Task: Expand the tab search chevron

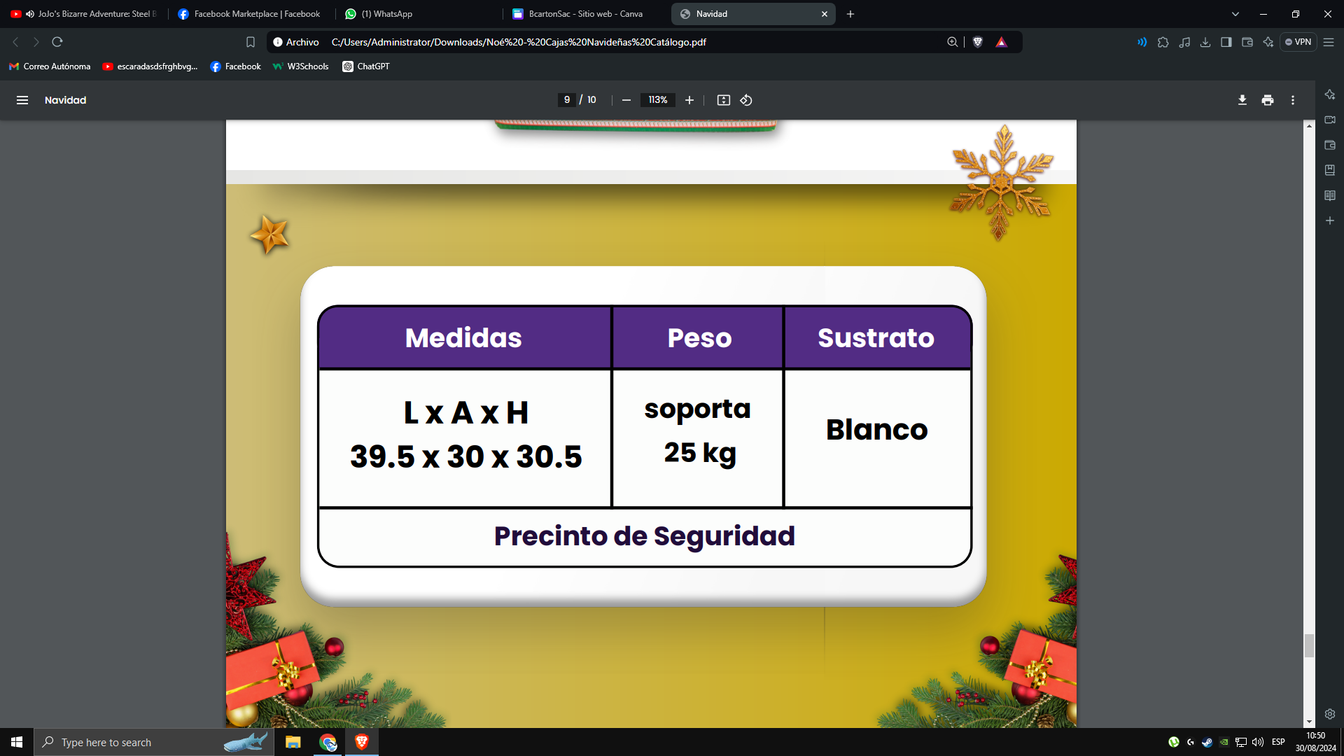Action: pyautogui.click(x=1235, y=14)
